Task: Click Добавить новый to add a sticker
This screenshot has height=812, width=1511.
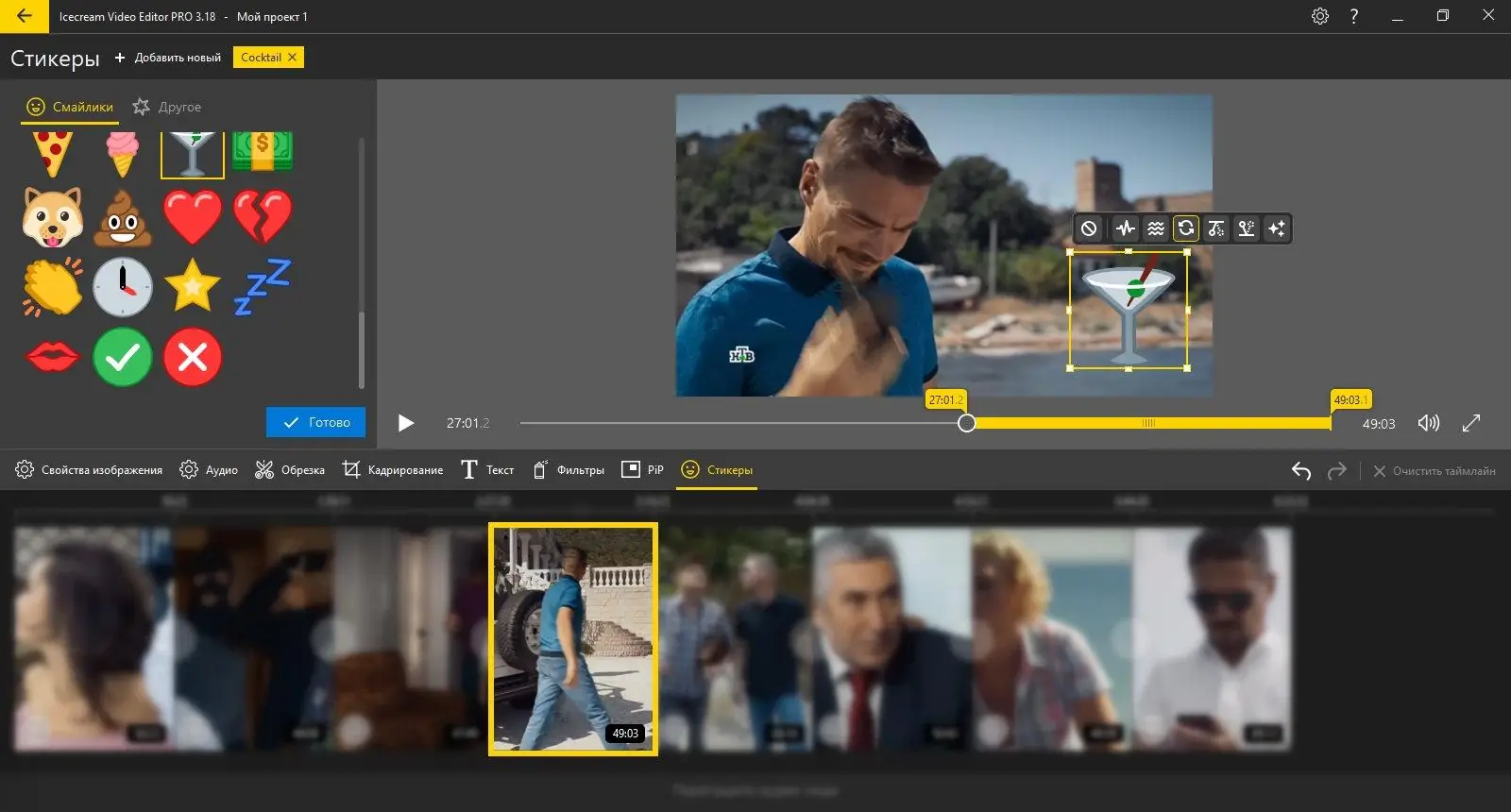Action: [168, 58]
